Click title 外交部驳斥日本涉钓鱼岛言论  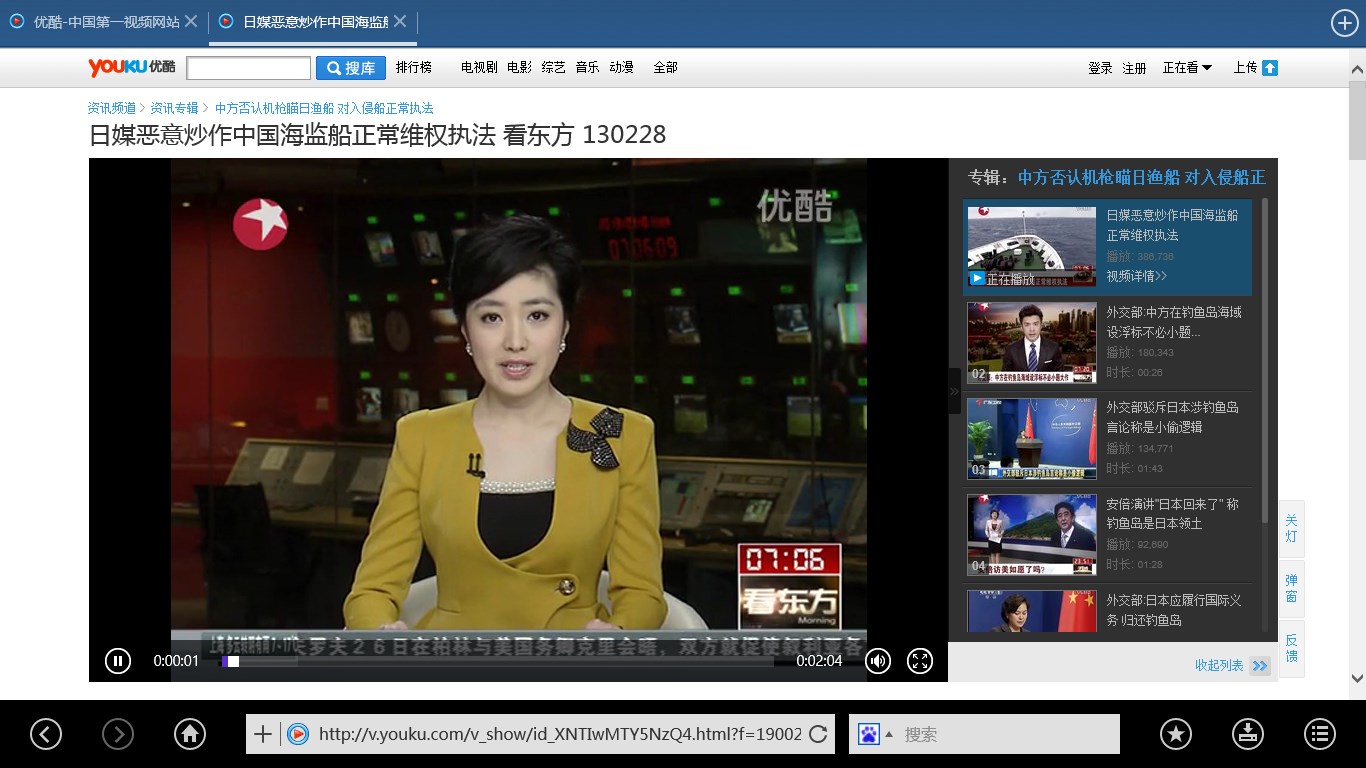click(1172, 417)
